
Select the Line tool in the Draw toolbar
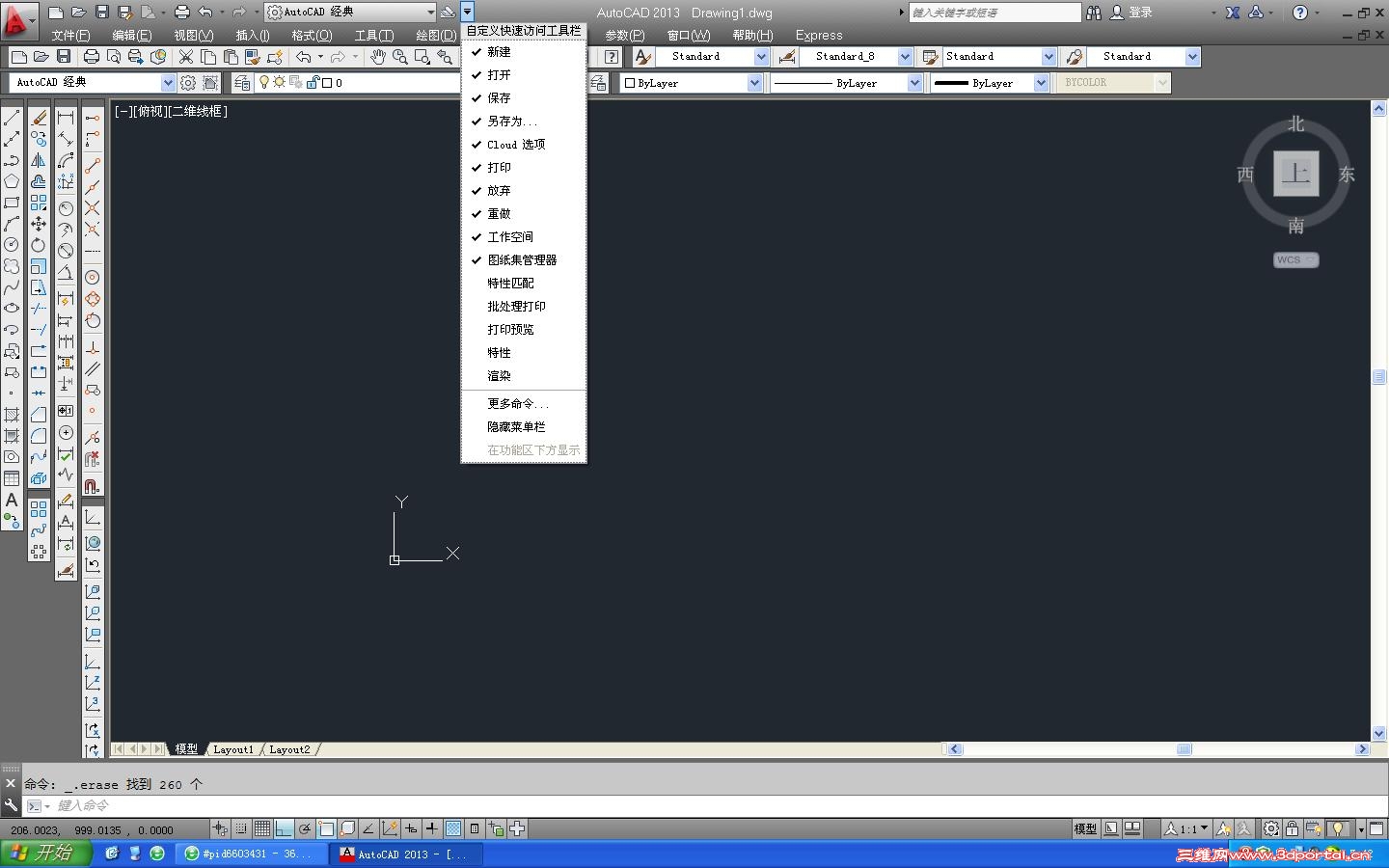[13, 117]
